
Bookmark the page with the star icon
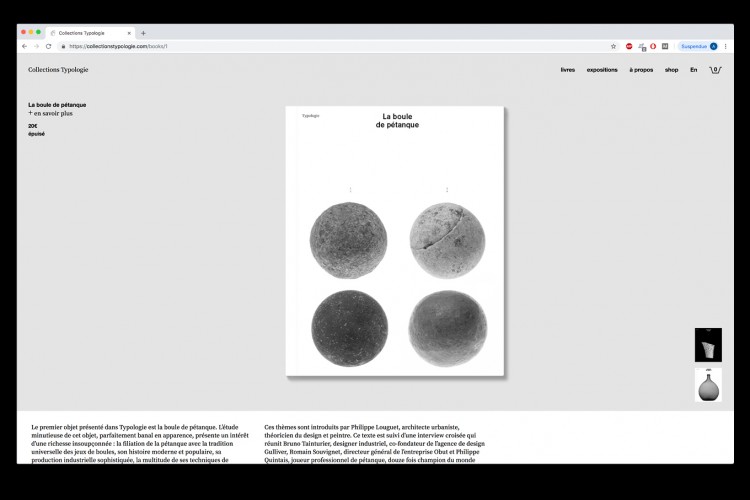[613, 46]
